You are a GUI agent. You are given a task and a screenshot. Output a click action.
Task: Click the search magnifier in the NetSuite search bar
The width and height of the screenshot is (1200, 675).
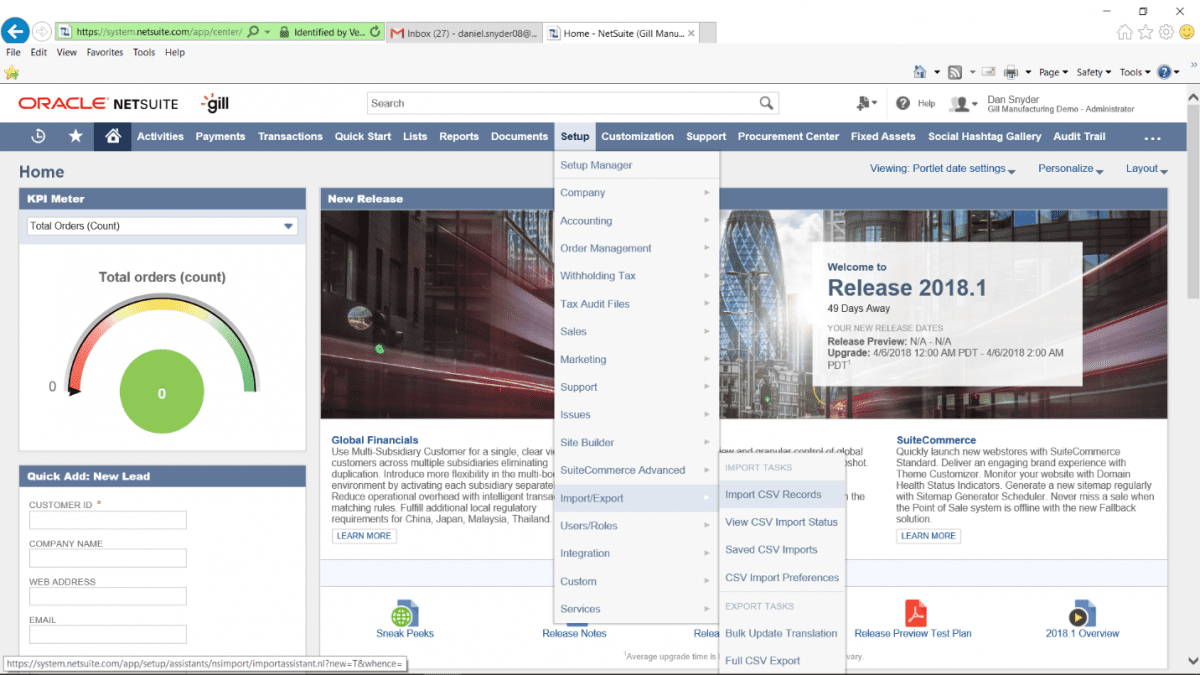pos(766,102)
